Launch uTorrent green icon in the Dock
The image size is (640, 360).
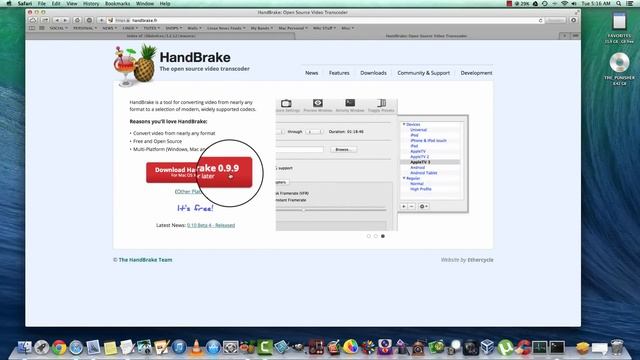[505, 347]
